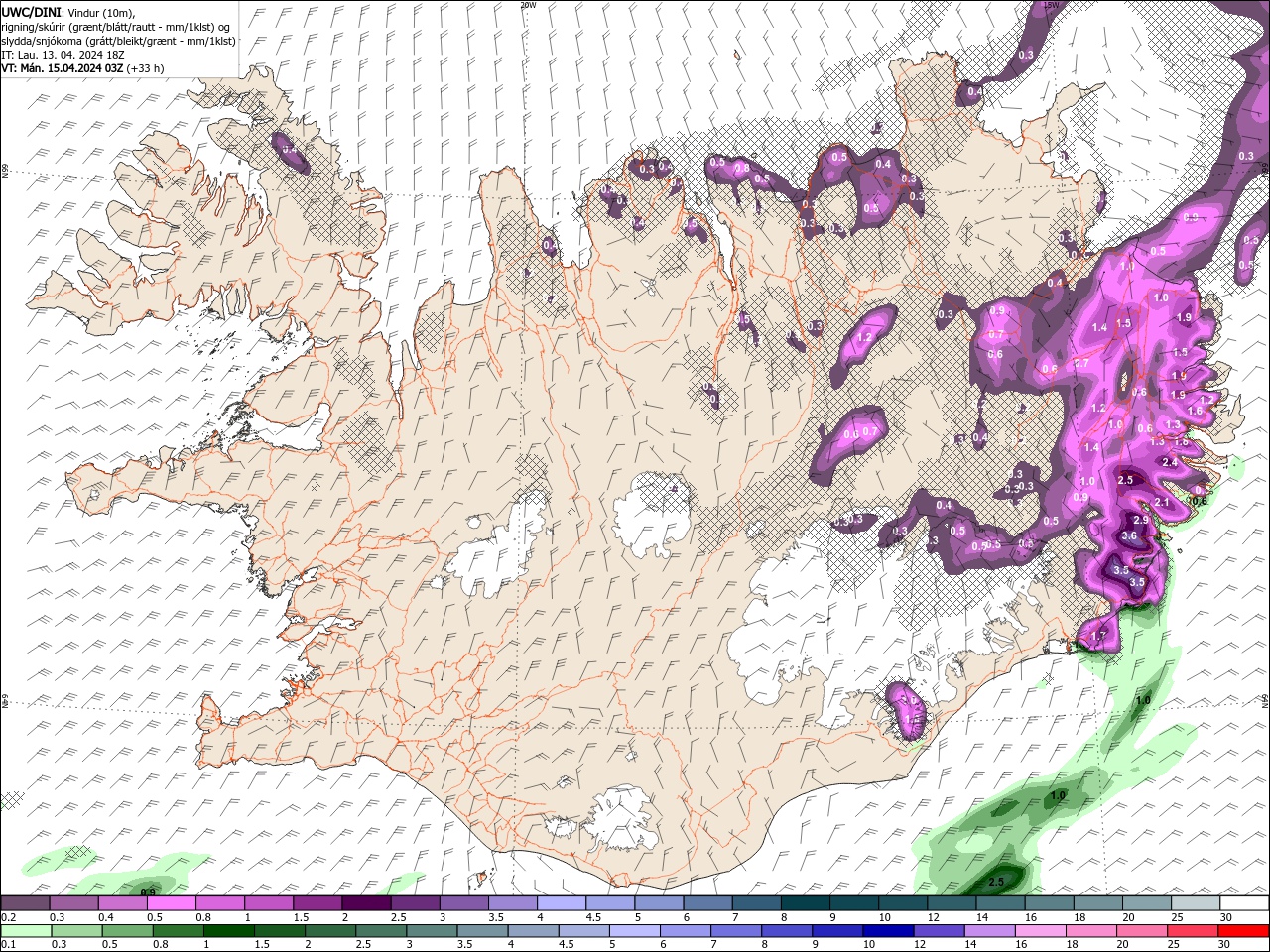Click the 1.7 snowfall value near the coast
1270x952 pixels.
point(1098,636)
